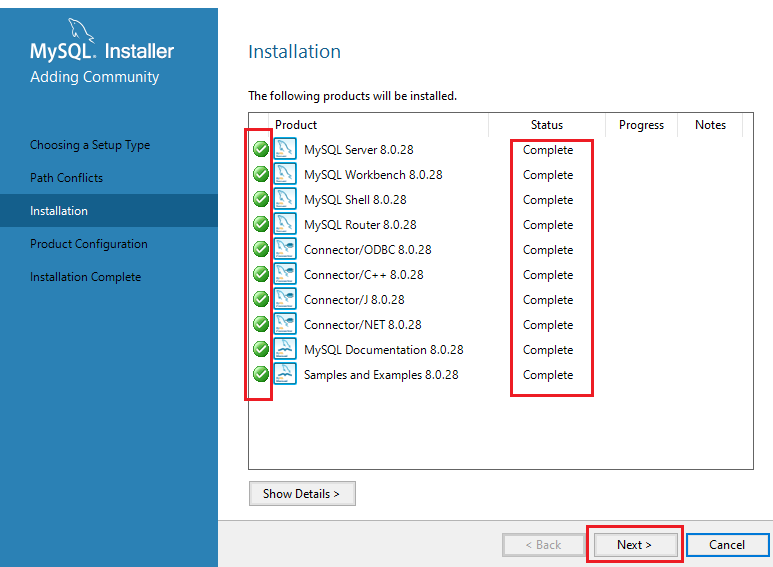Sort the list by Product column header
This screenshot has height=567, width=773.
(x=296, y=125)
